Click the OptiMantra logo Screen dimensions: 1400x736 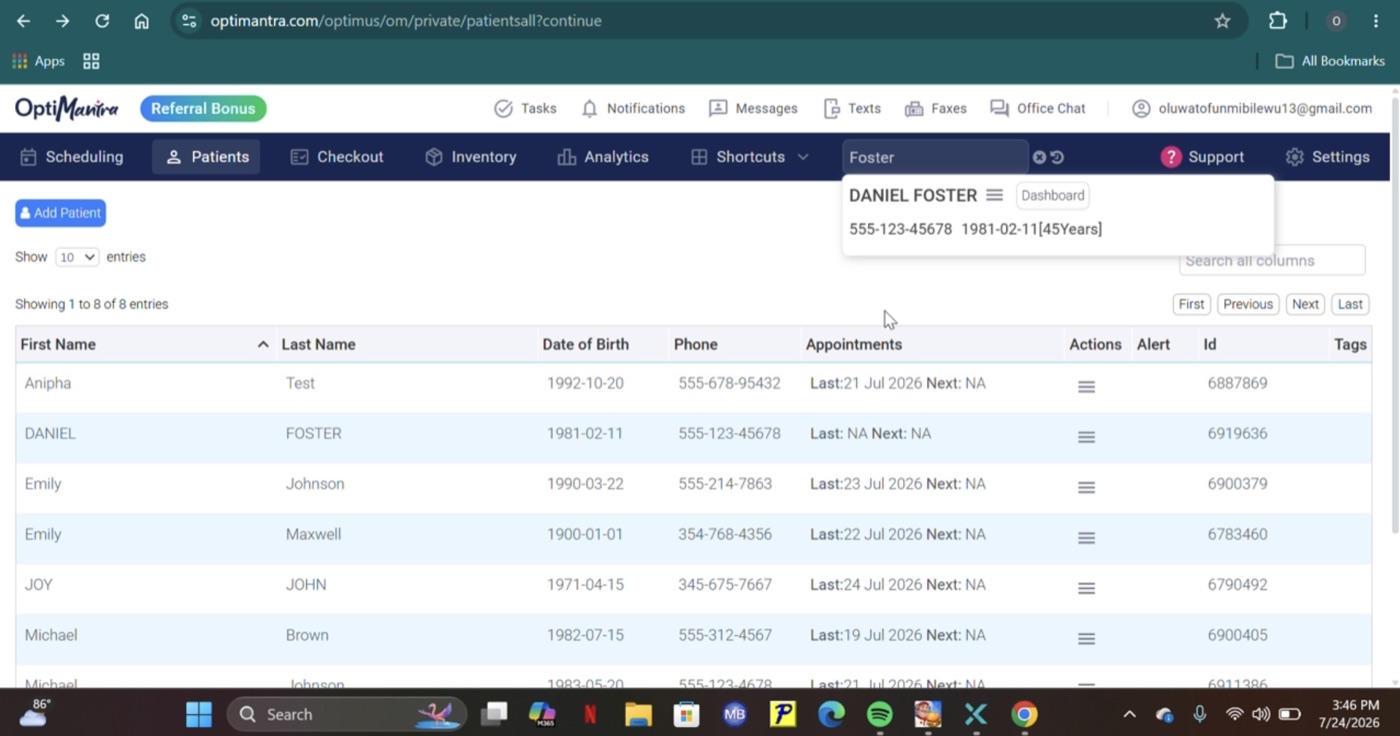point(66,108)
